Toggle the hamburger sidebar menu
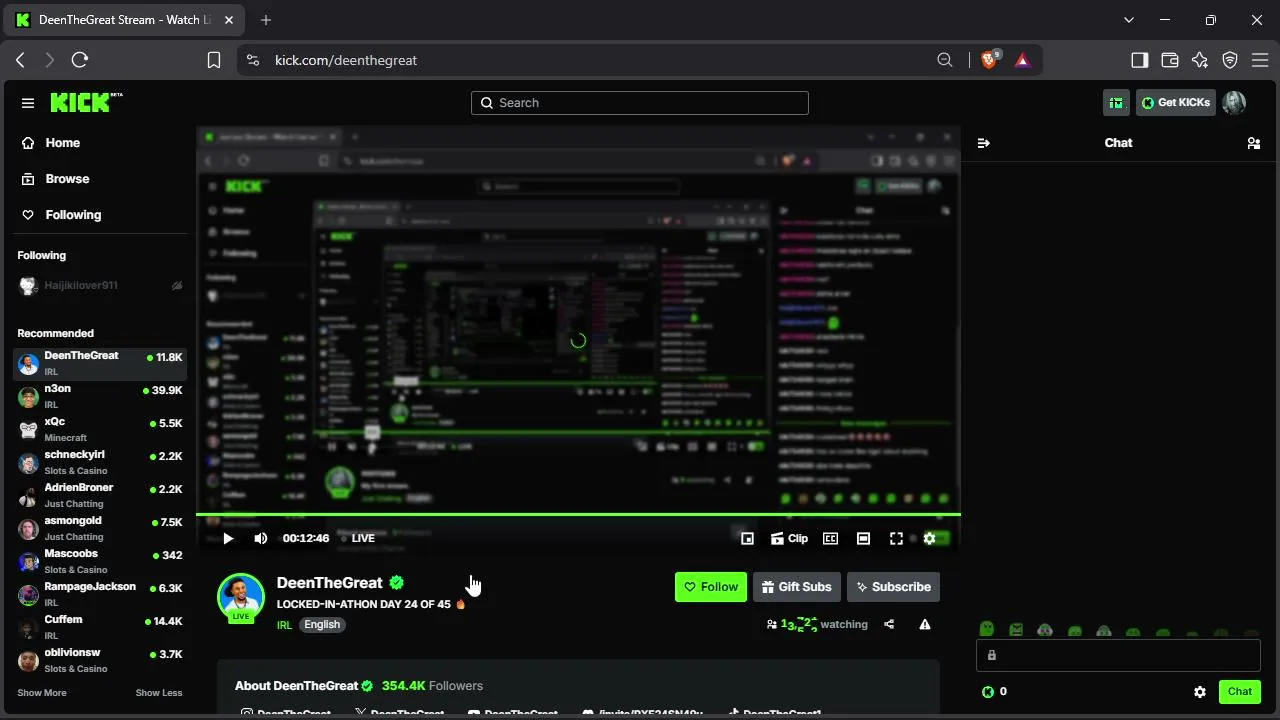This screenshot has height=720, width=1280. (28, 103)
